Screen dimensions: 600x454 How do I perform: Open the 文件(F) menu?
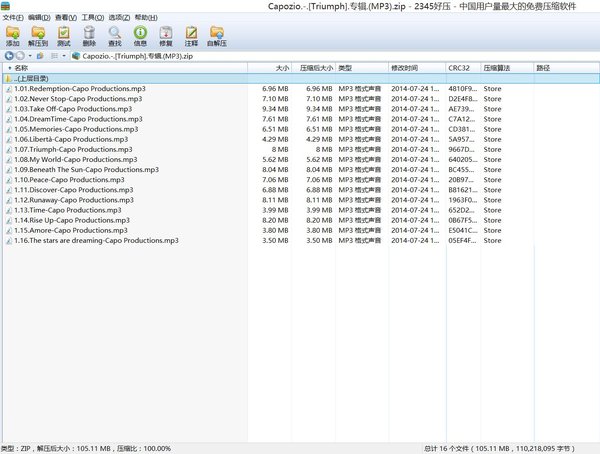click(x=13, y=18)
